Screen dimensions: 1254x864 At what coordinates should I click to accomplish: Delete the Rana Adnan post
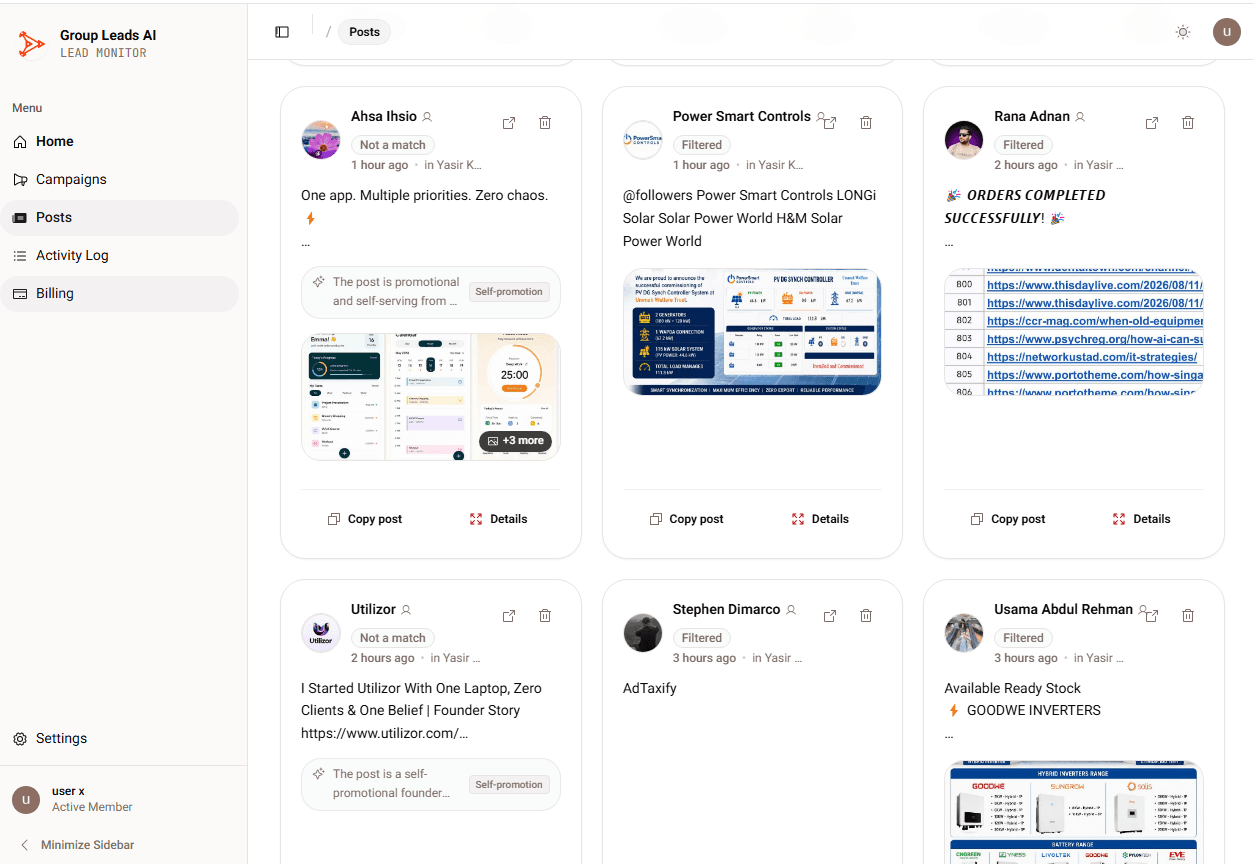(1188, 123)
